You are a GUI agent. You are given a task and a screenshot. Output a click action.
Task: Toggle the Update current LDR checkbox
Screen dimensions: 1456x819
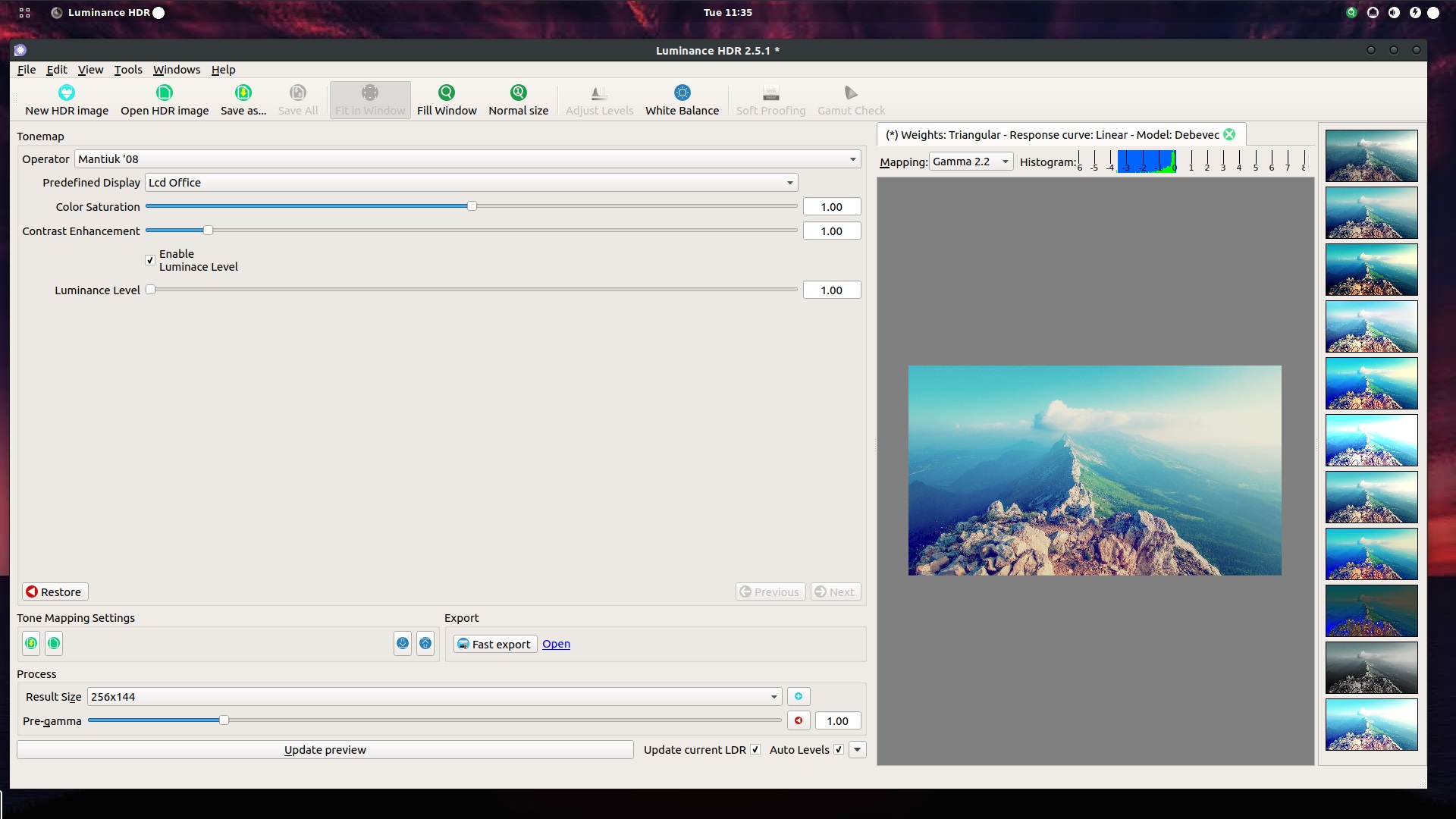[755, 749]
